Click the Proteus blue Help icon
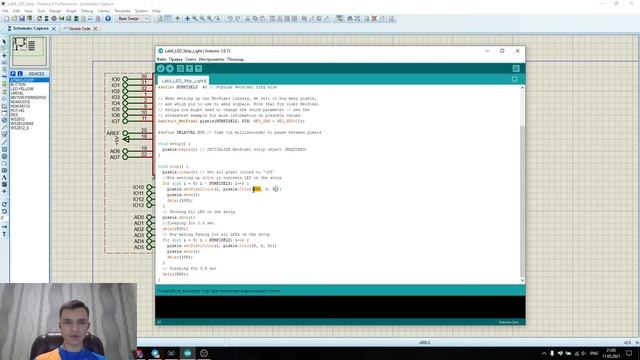 point(108,19)
